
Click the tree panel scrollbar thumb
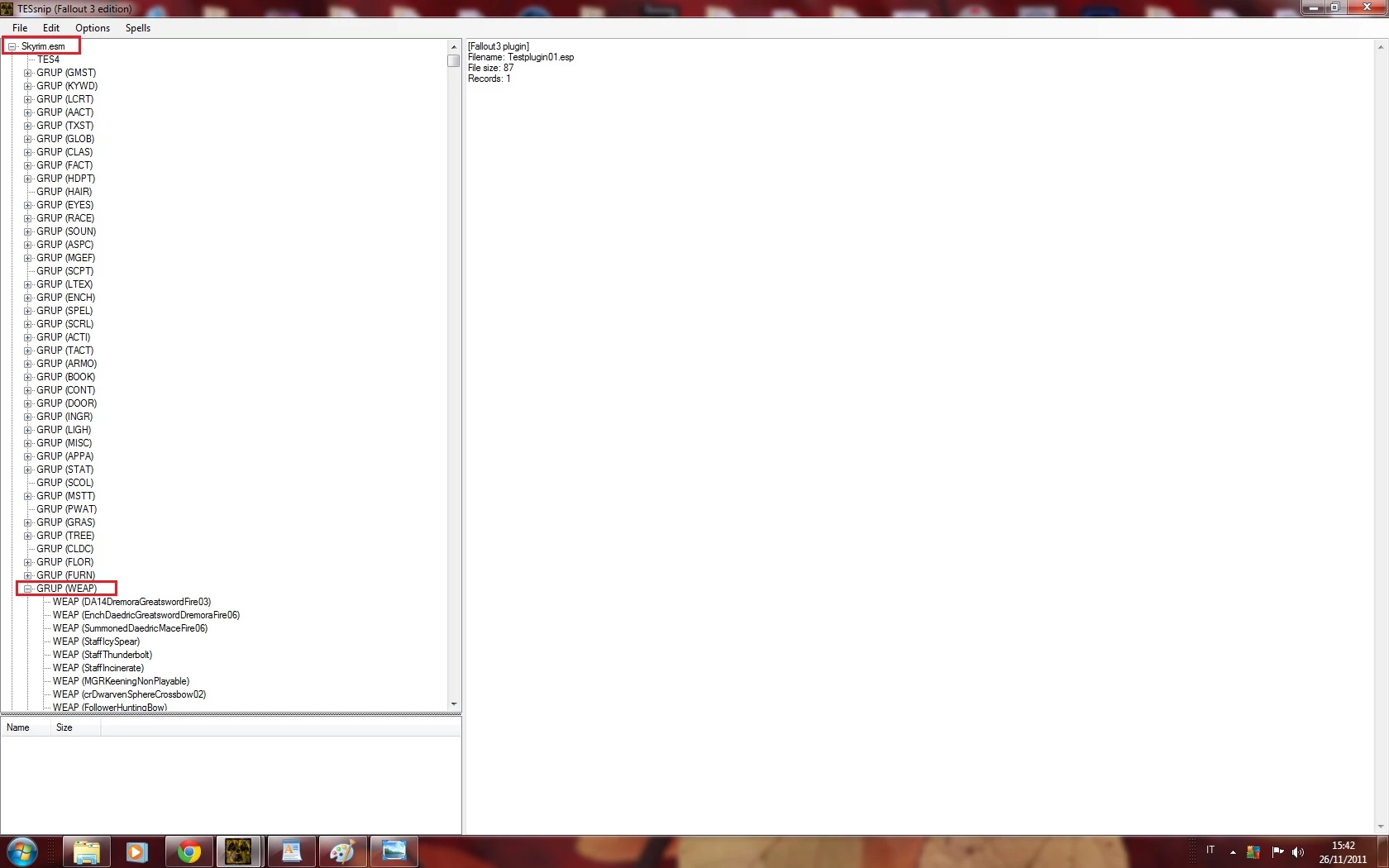(453, 60)
